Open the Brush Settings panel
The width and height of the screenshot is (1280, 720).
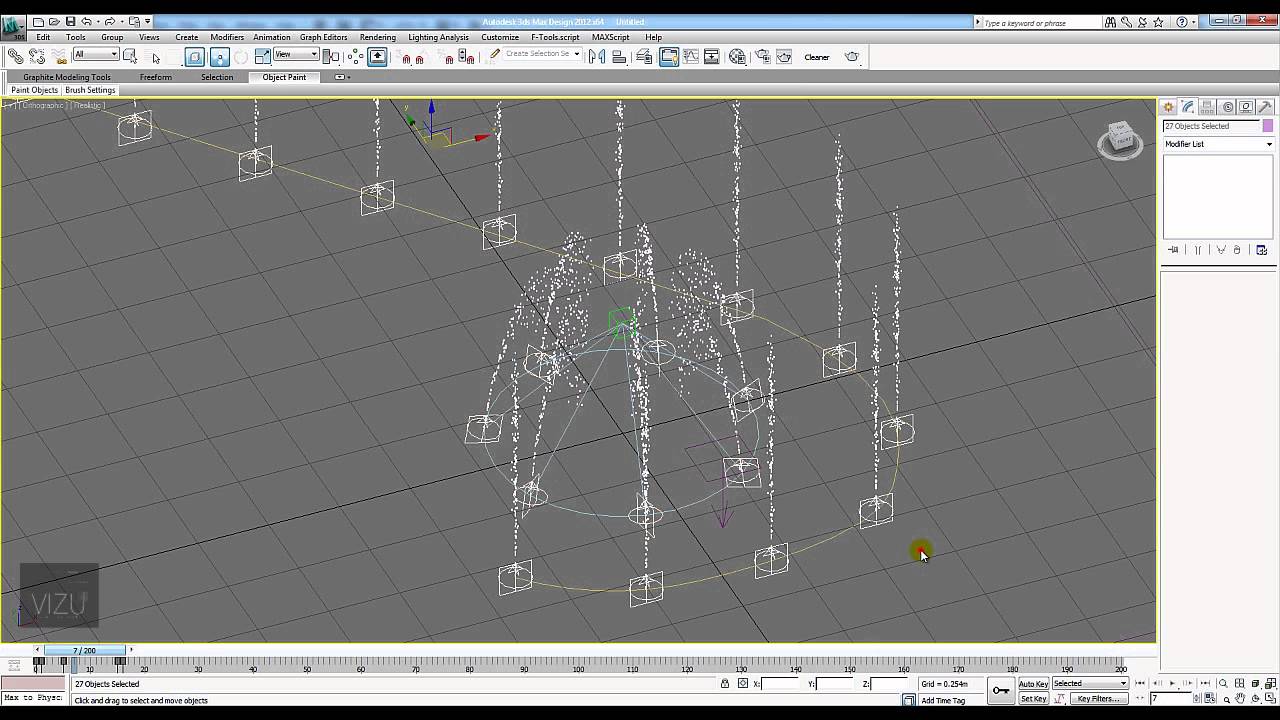[x=90, y=90]
